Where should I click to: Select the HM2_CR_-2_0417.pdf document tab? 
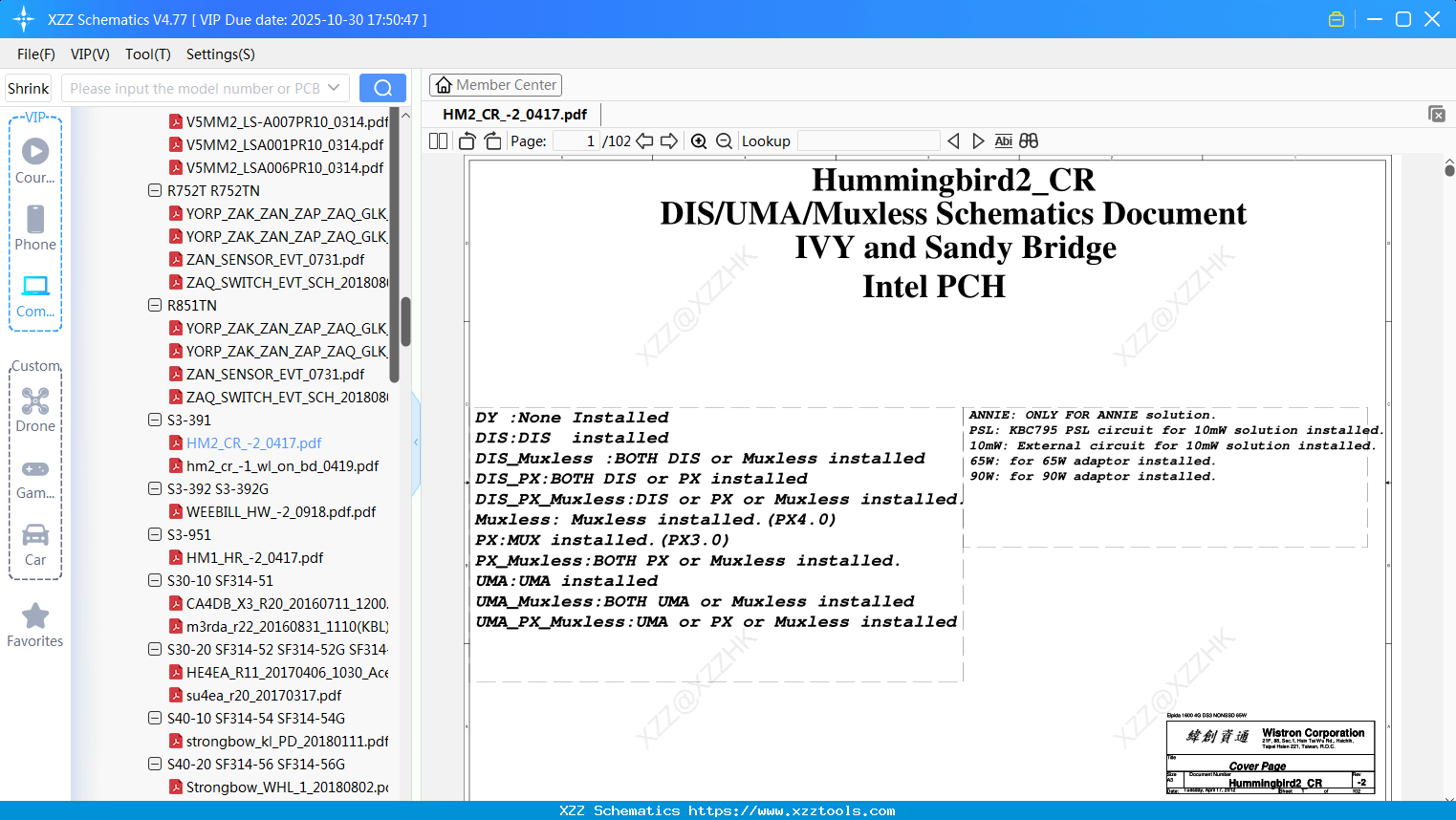(515, 115)
